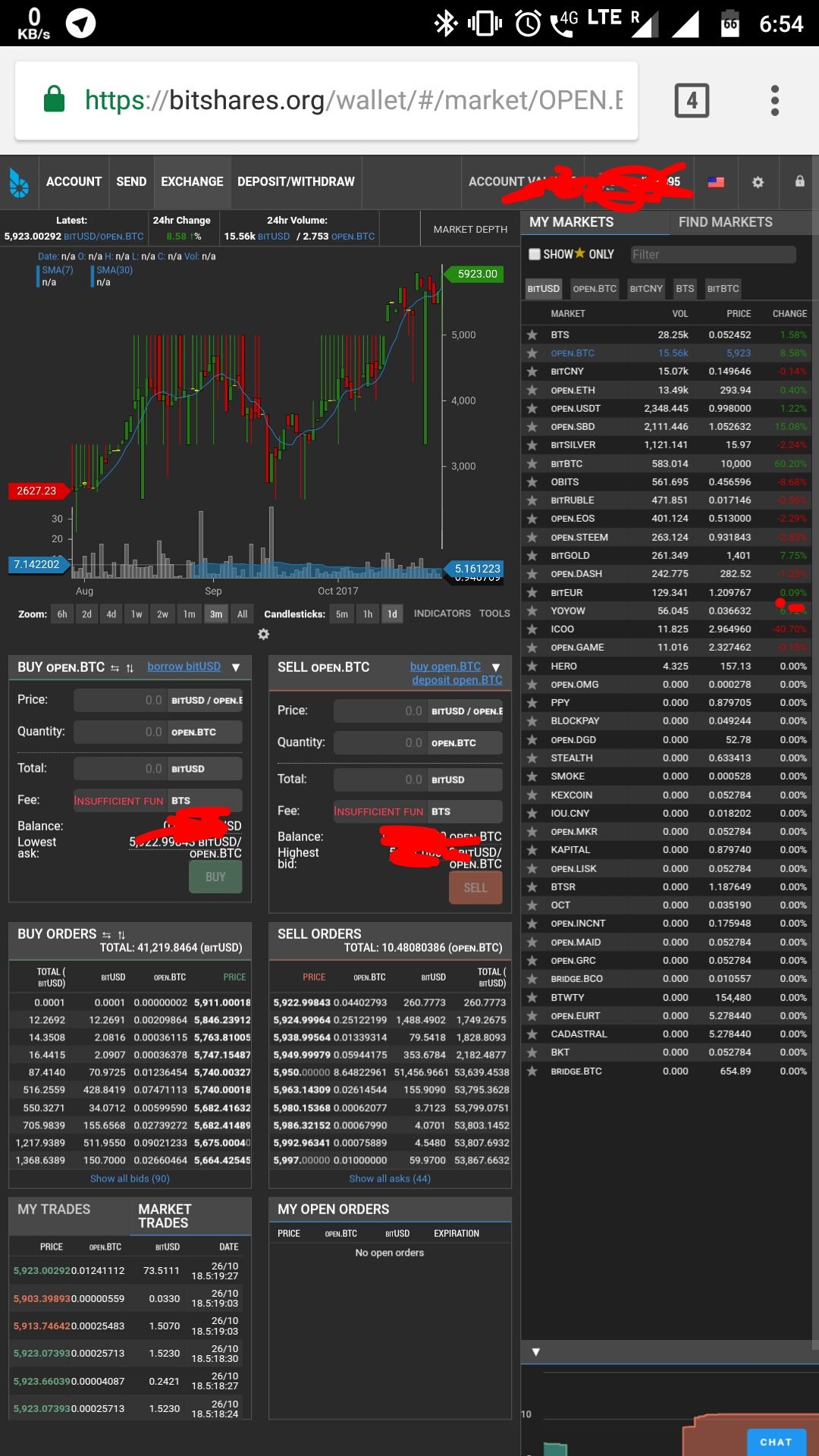Open DEPOSIT/WITHDRAW menu item
This screenshot has width=819, height=1456.
tap(296, 182)
